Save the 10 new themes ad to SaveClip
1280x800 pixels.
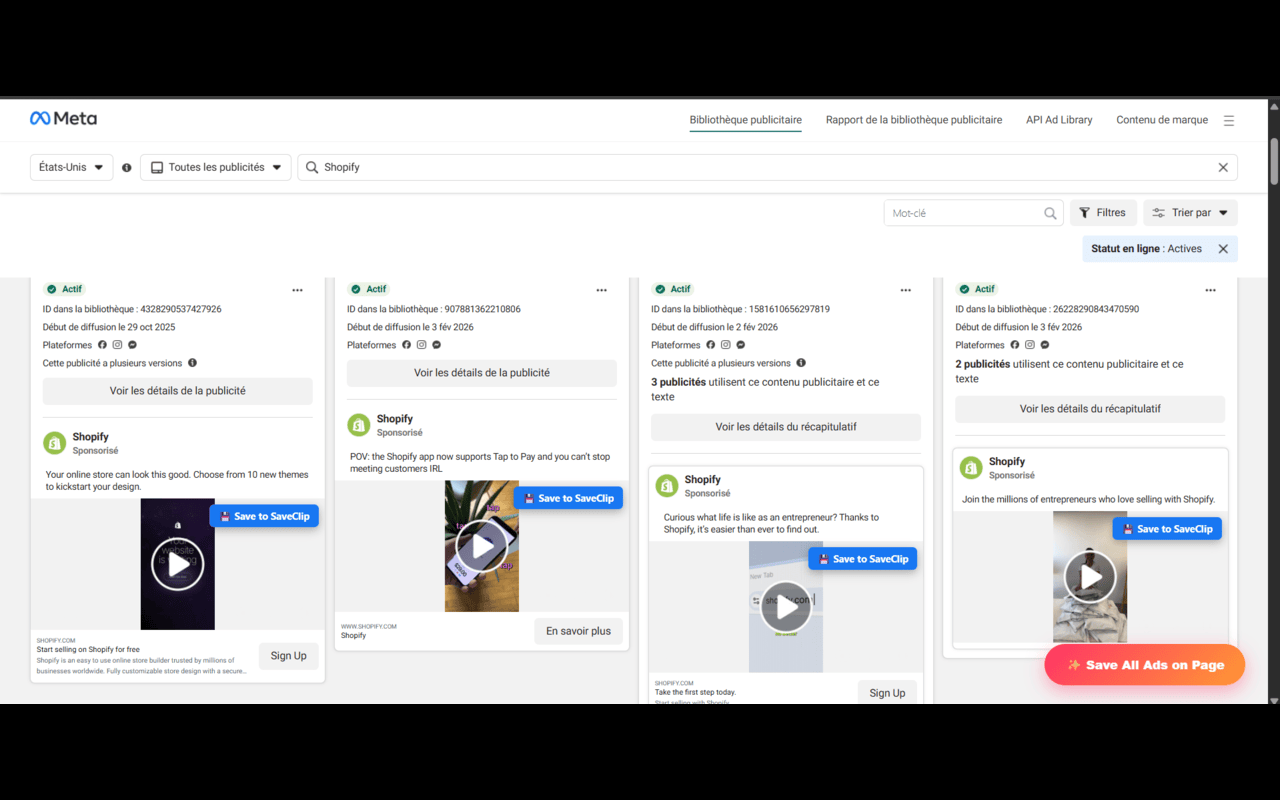(x=264, y=517)
